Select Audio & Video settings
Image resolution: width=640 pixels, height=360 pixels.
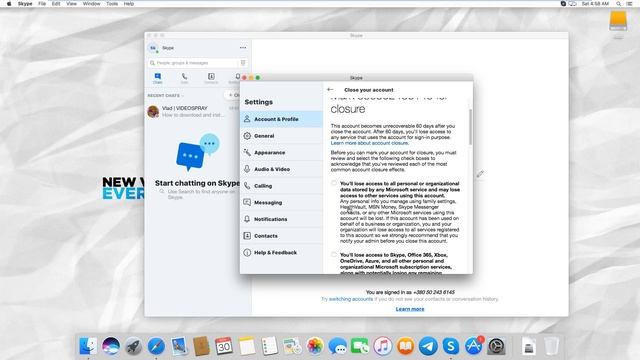coord(281,169)
